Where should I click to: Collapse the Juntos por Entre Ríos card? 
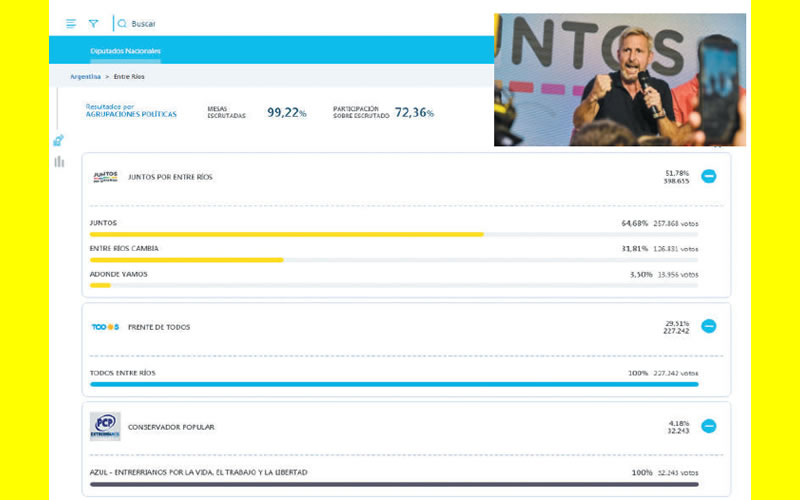708,176
